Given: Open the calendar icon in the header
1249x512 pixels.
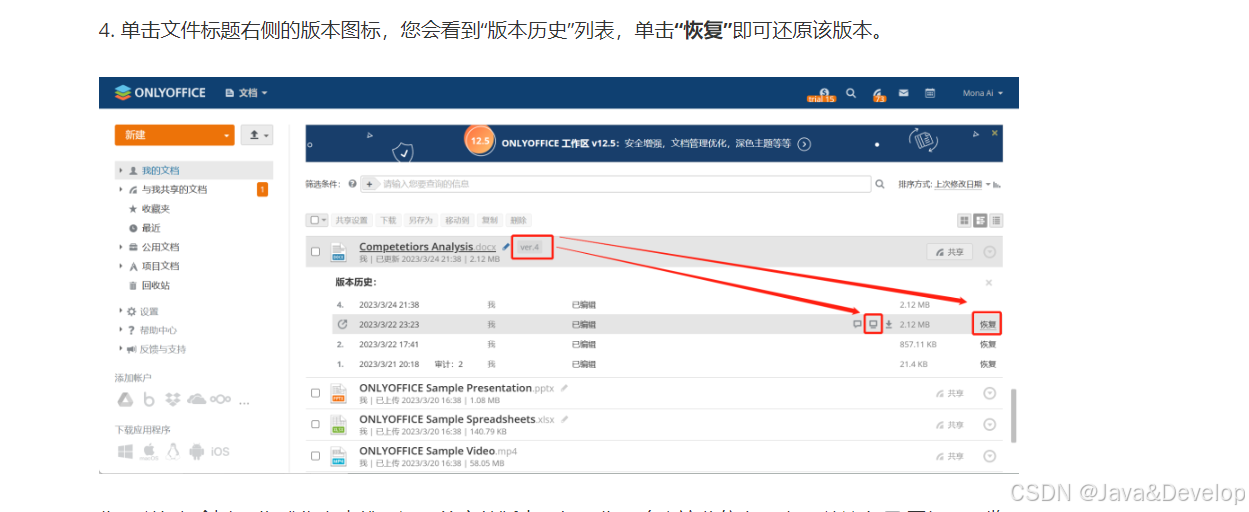Looking at the screenshot, I should tap(930, 93).
